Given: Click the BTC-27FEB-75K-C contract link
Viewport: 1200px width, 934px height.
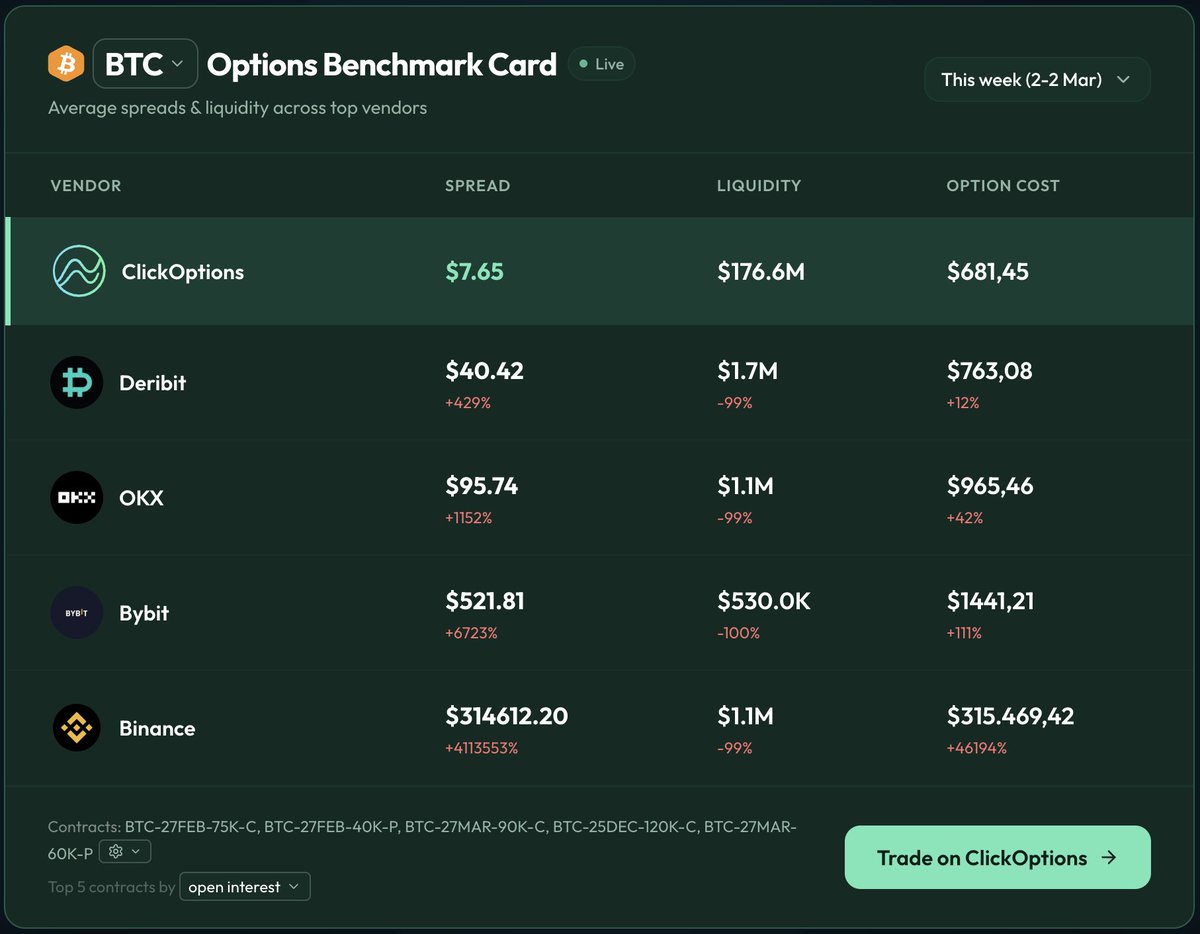Looking at the screenshot, I should click(191, 827).
